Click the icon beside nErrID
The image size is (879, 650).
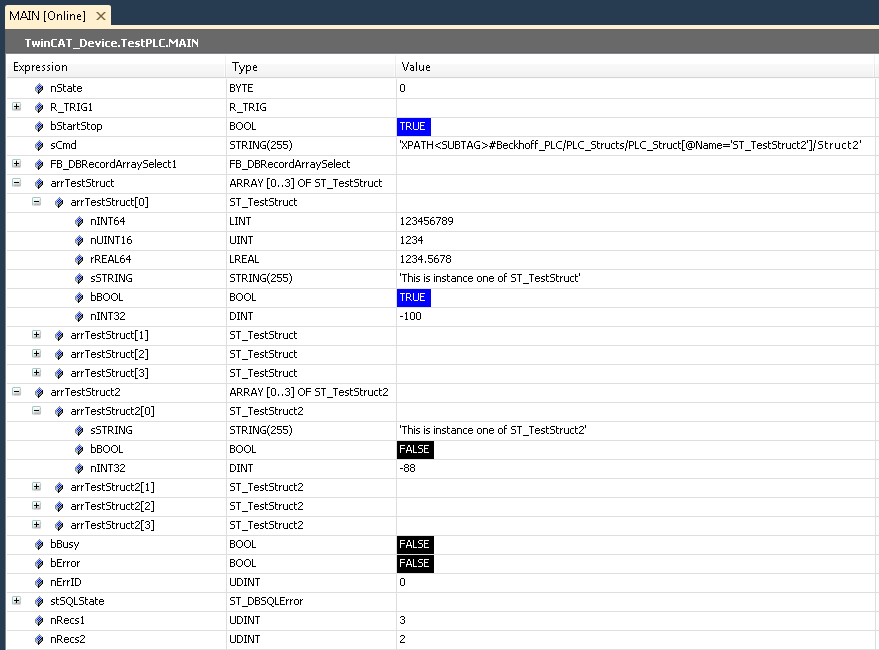point(39,583)
